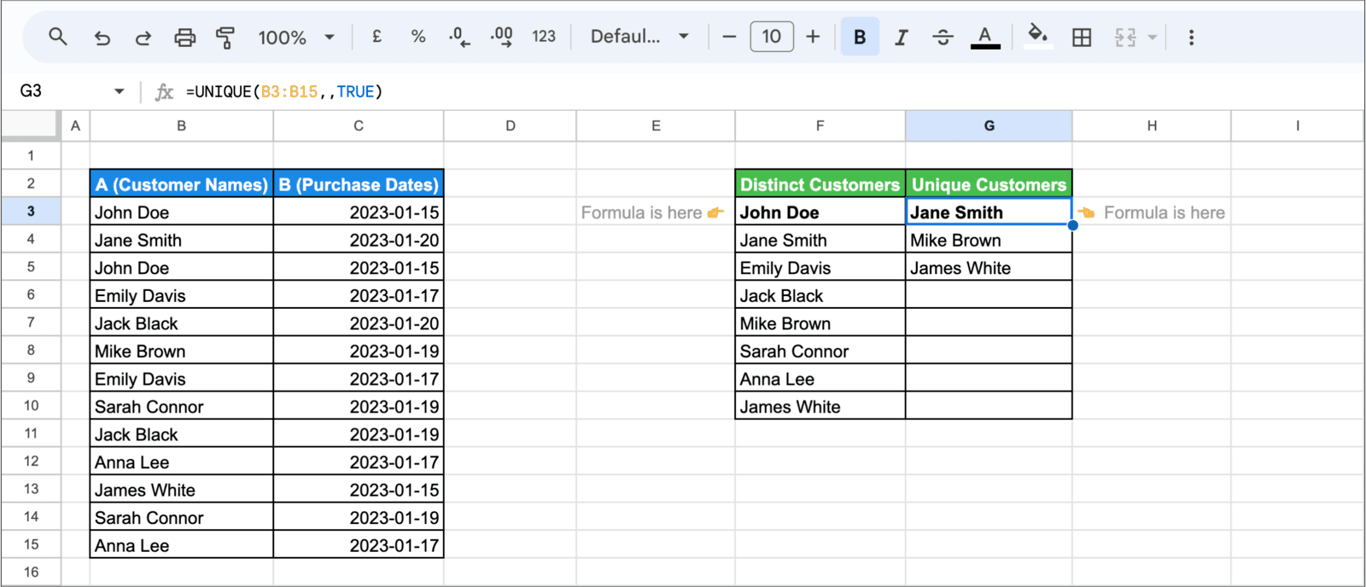1366x587 pixels.
Task: Select column H header
Action: (x=1152, y=126)
